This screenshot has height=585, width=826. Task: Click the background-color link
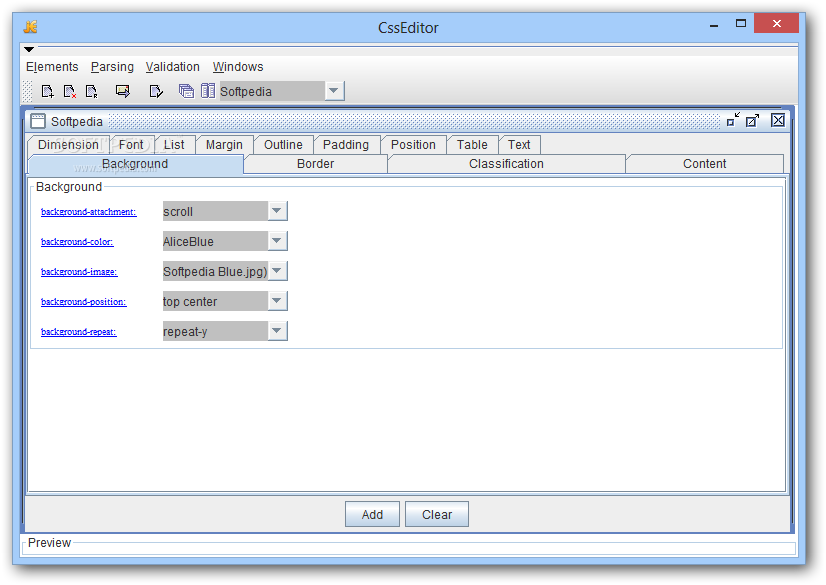pyautogui.click(x=77, y=242)
